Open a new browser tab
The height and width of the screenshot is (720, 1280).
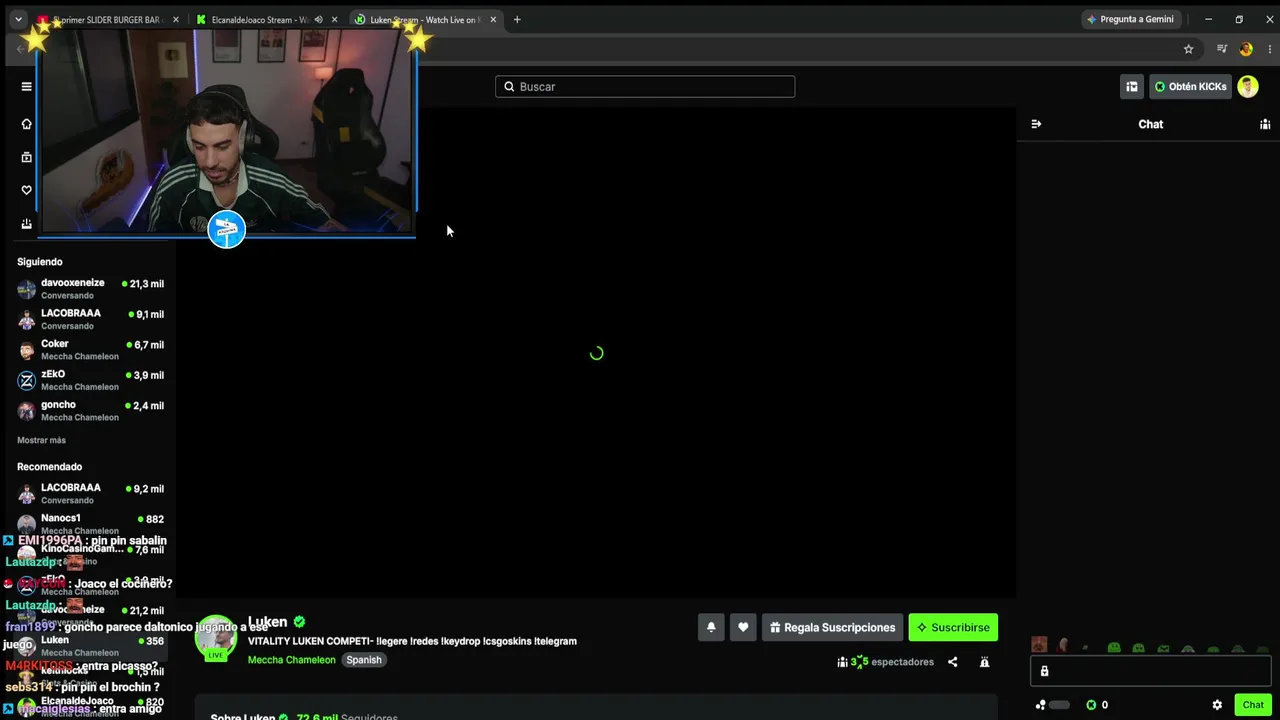tap(517, 20)
